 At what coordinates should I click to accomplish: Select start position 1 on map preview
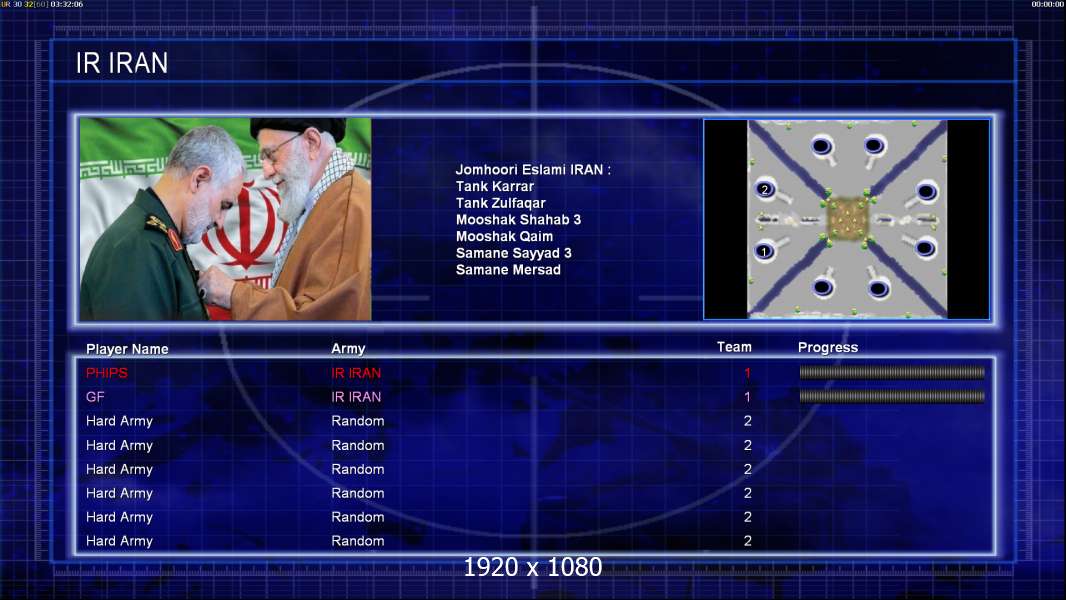tap(764, 251)
